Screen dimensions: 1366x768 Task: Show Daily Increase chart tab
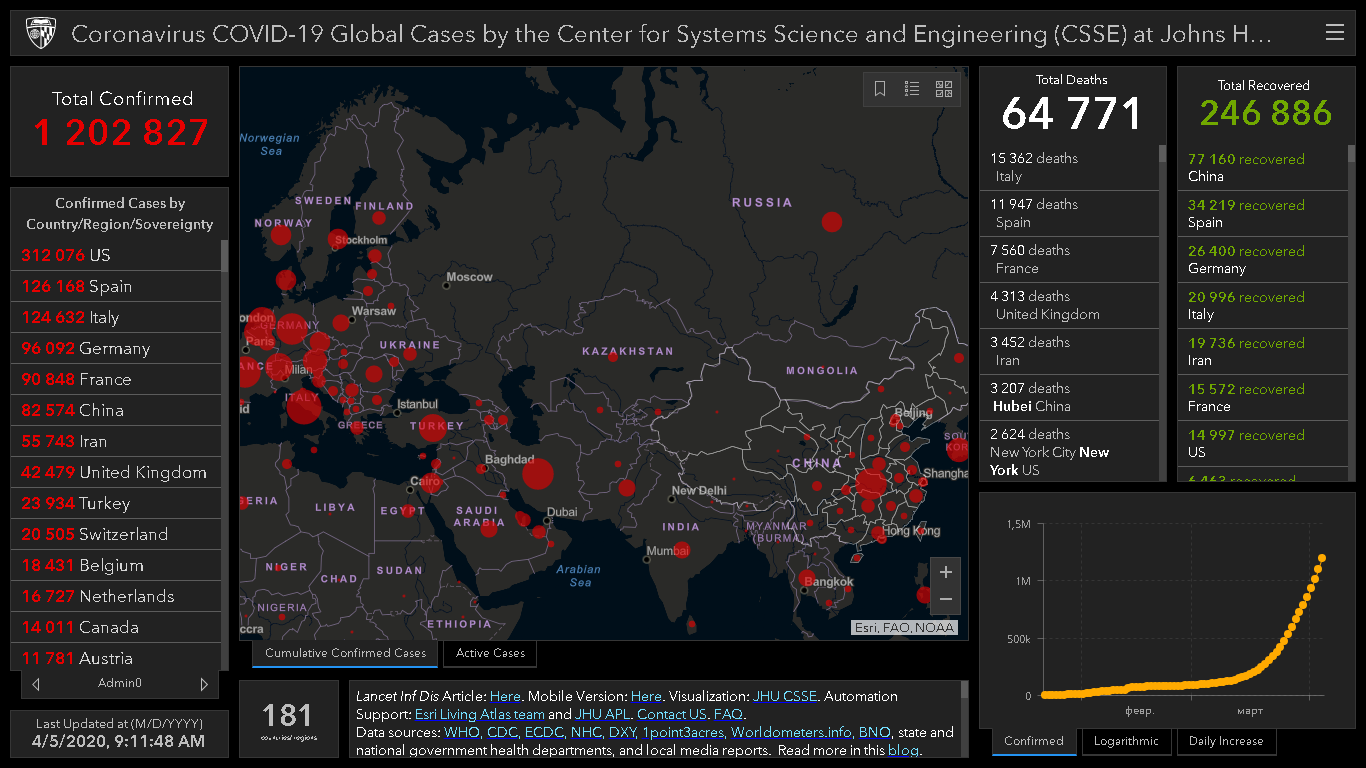[x=1225, y=741]
